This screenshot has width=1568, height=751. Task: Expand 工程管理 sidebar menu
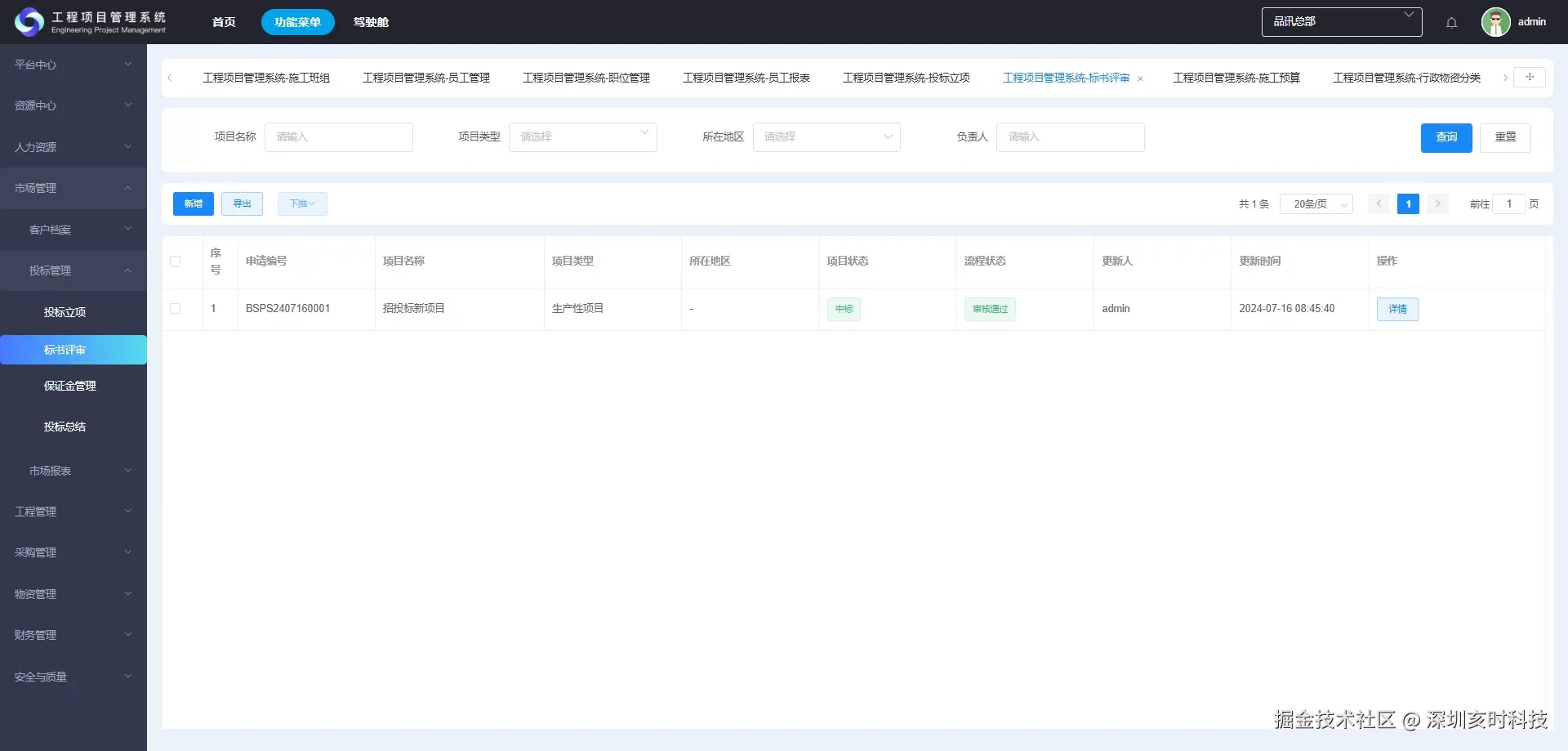73,512
